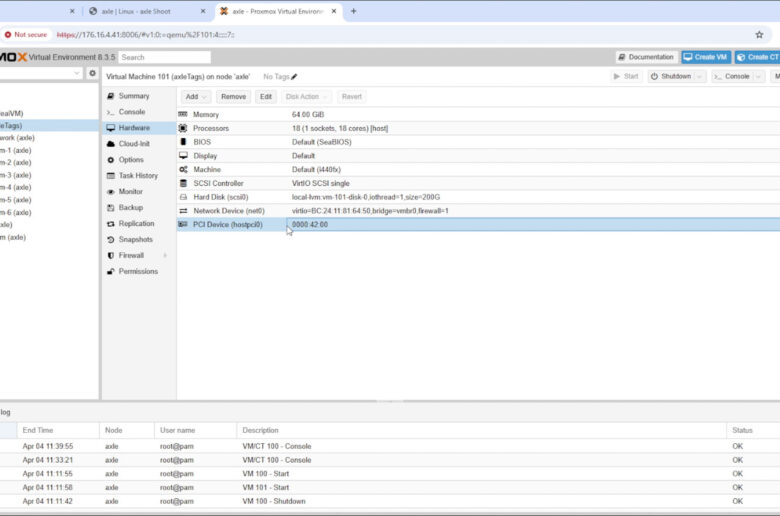The image size is (780, 516).
Task: Click the Create CT button
Action: coord(758,57)
